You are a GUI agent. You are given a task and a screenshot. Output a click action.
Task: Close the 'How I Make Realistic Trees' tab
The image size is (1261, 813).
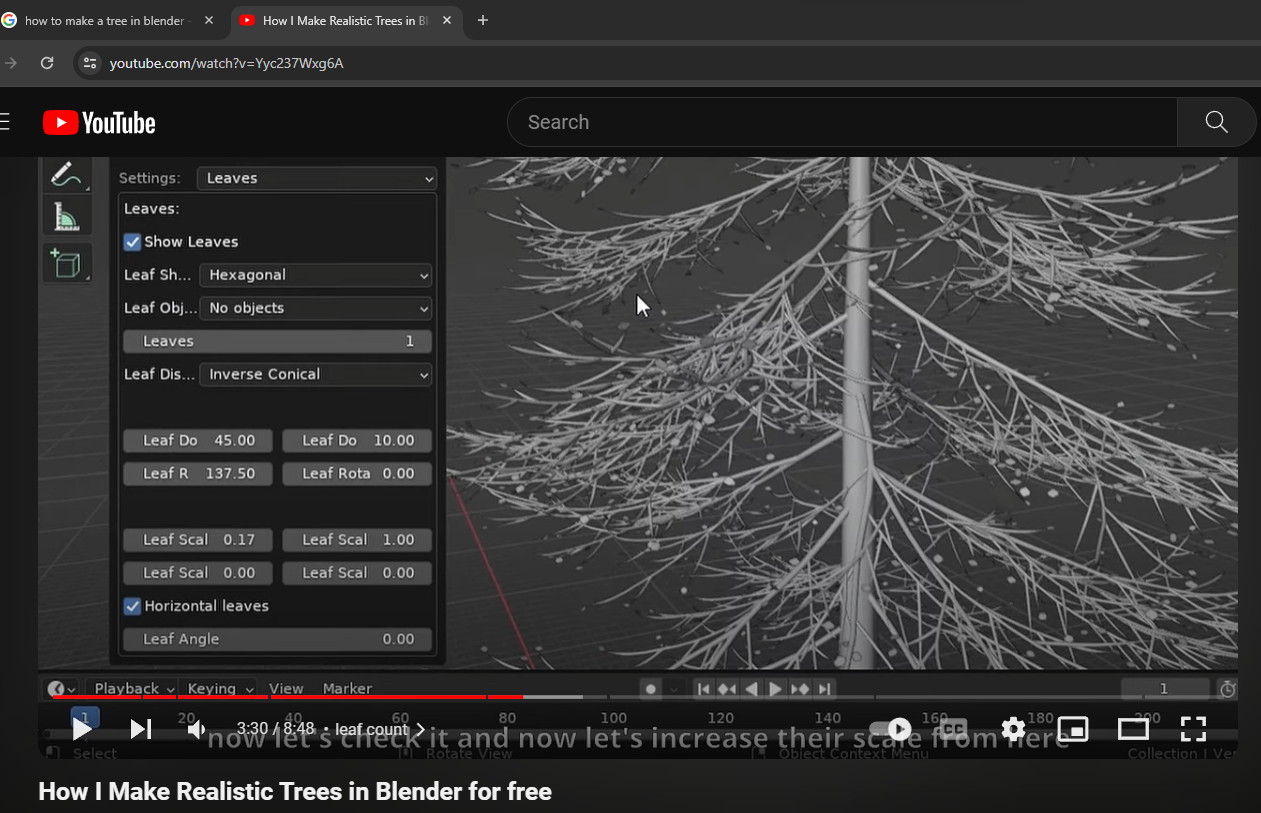[446, 20]
